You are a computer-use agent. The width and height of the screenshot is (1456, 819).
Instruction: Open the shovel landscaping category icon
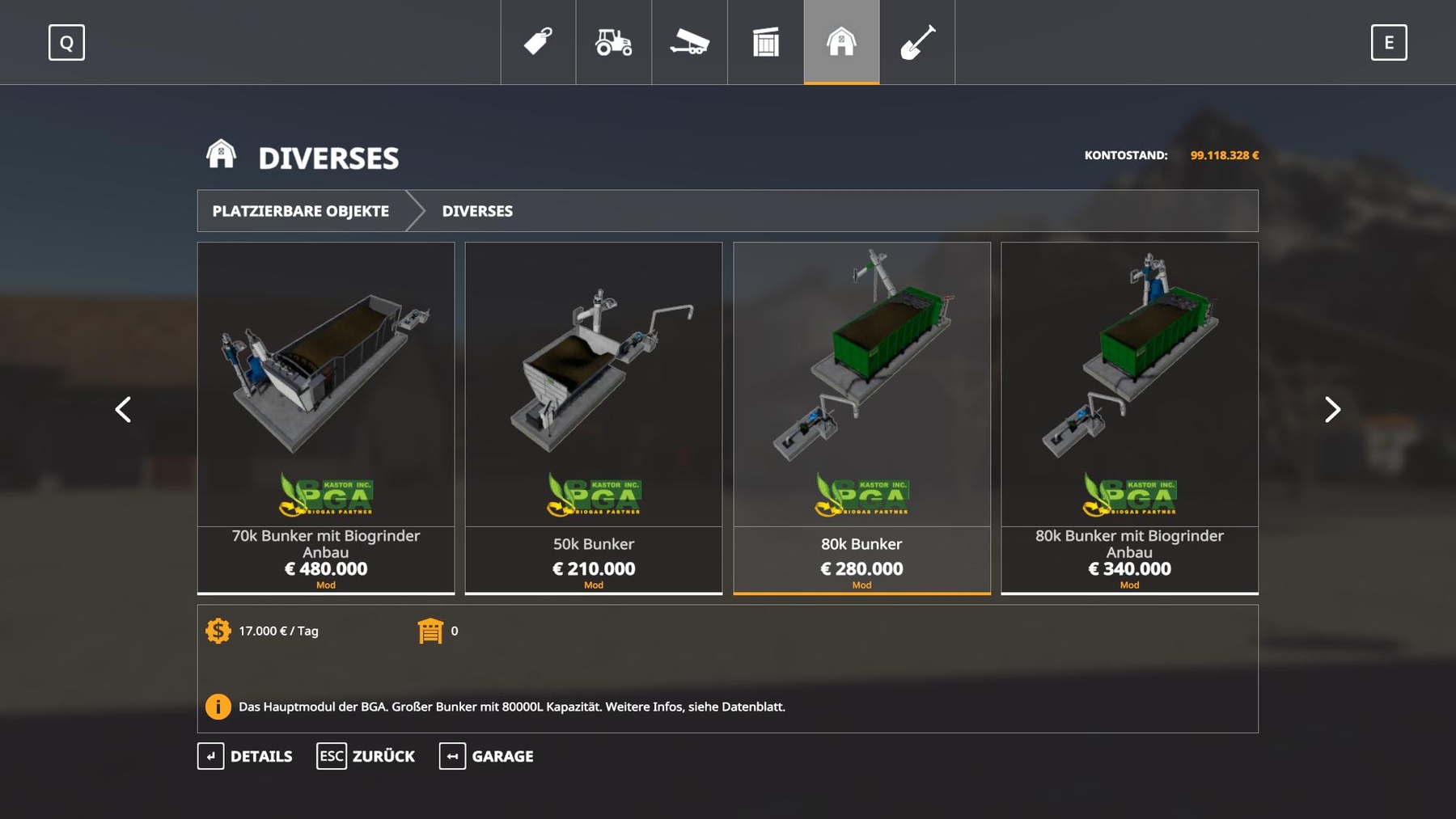pos(917,42)
